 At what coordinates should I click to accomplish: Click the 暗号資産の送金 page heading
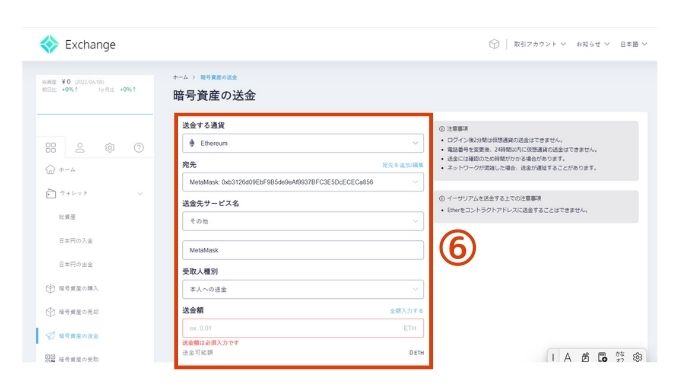pos(214,95)
